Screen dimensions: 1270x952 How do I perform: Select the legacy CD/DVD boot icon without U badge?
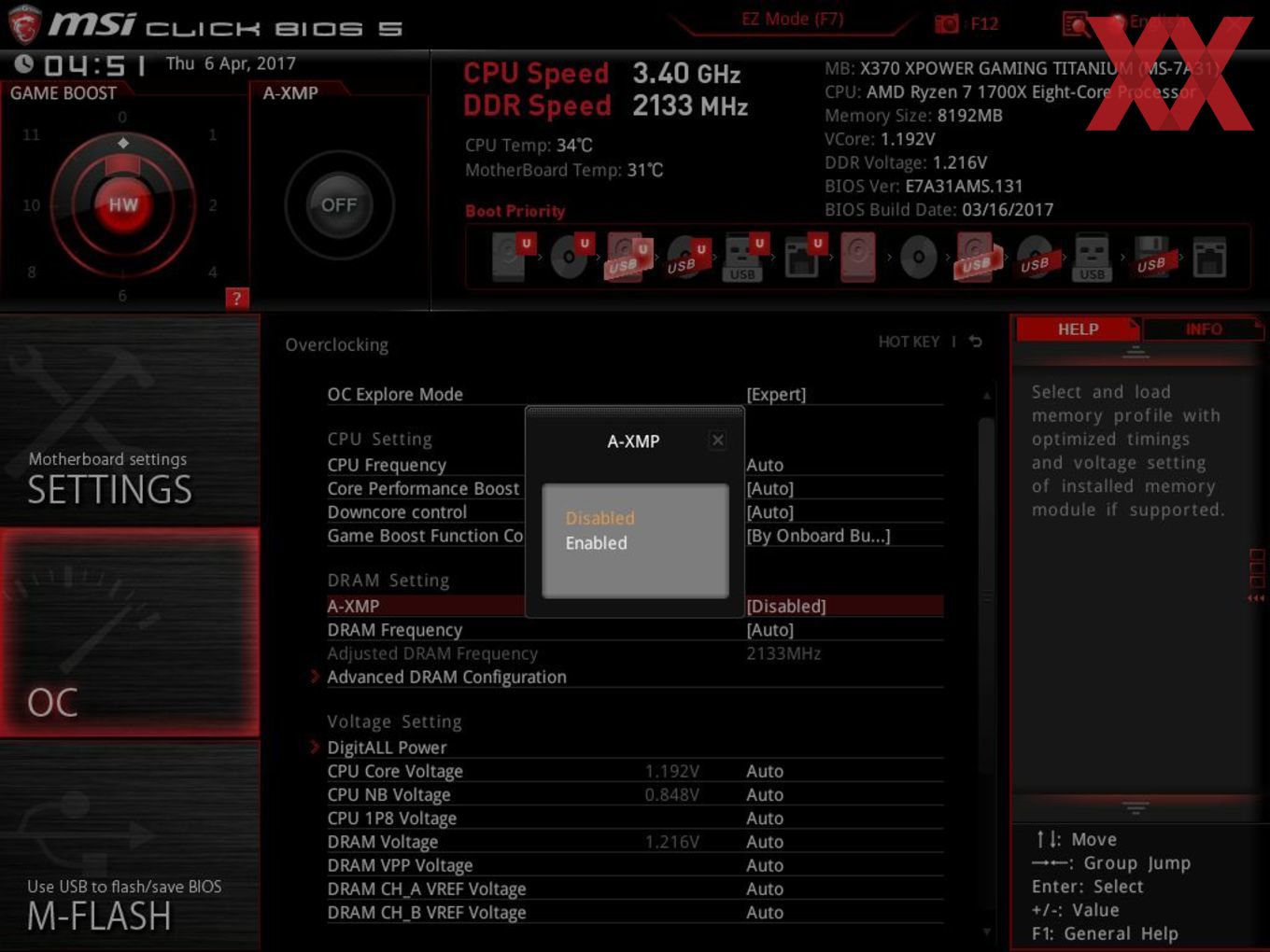918,257
